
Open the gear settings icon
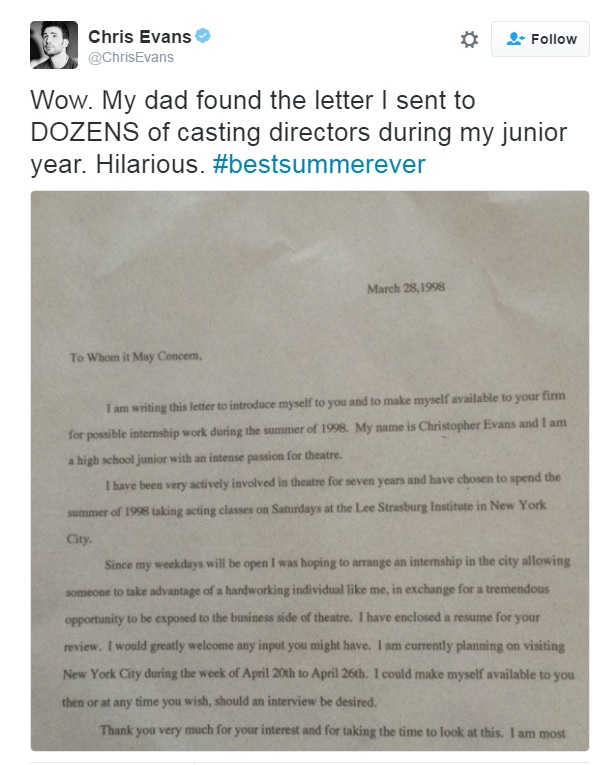(469, 40)
